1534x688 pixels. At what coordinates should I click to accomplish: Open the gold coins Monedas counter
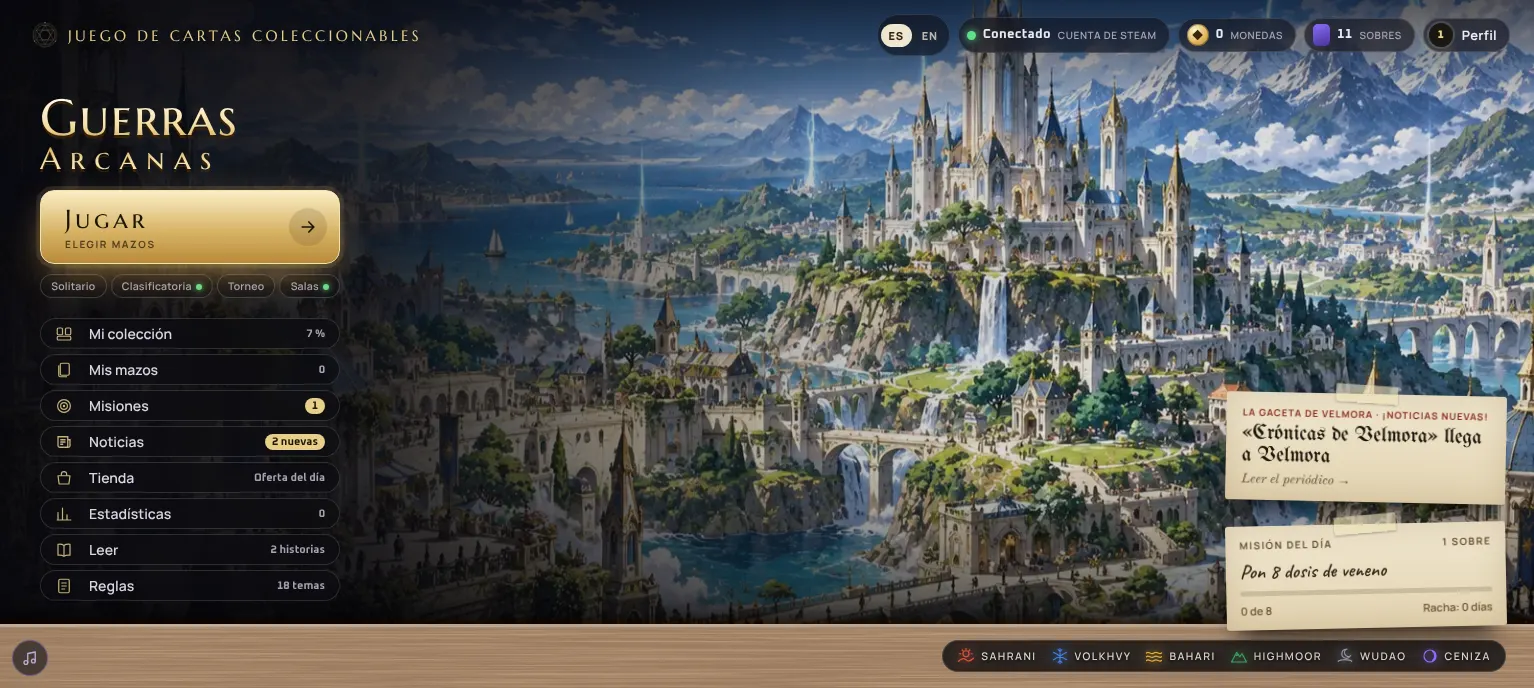1236,35
